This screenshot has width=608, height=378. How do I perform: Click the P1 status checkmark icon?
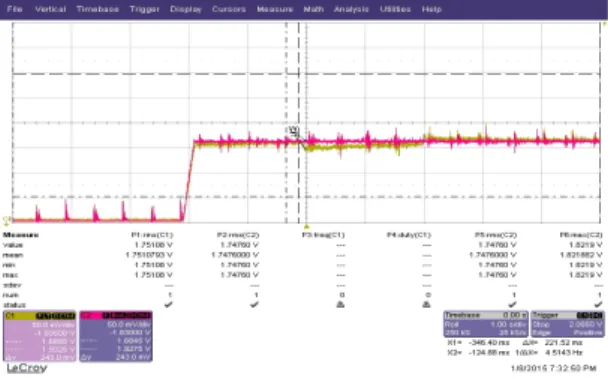tap(168, 305)
